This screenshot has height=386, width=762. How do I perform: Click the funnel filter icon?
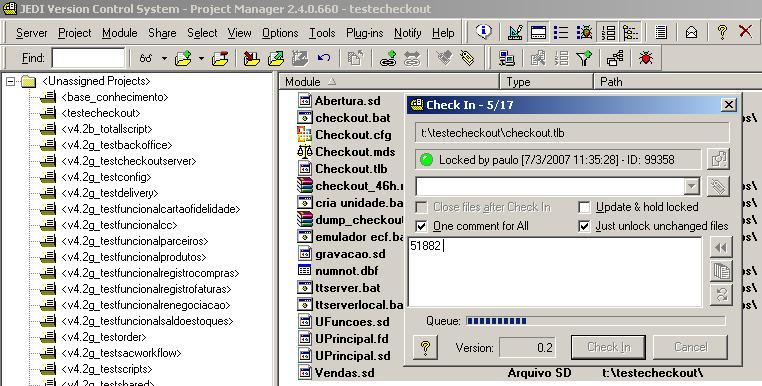[584, 58]
